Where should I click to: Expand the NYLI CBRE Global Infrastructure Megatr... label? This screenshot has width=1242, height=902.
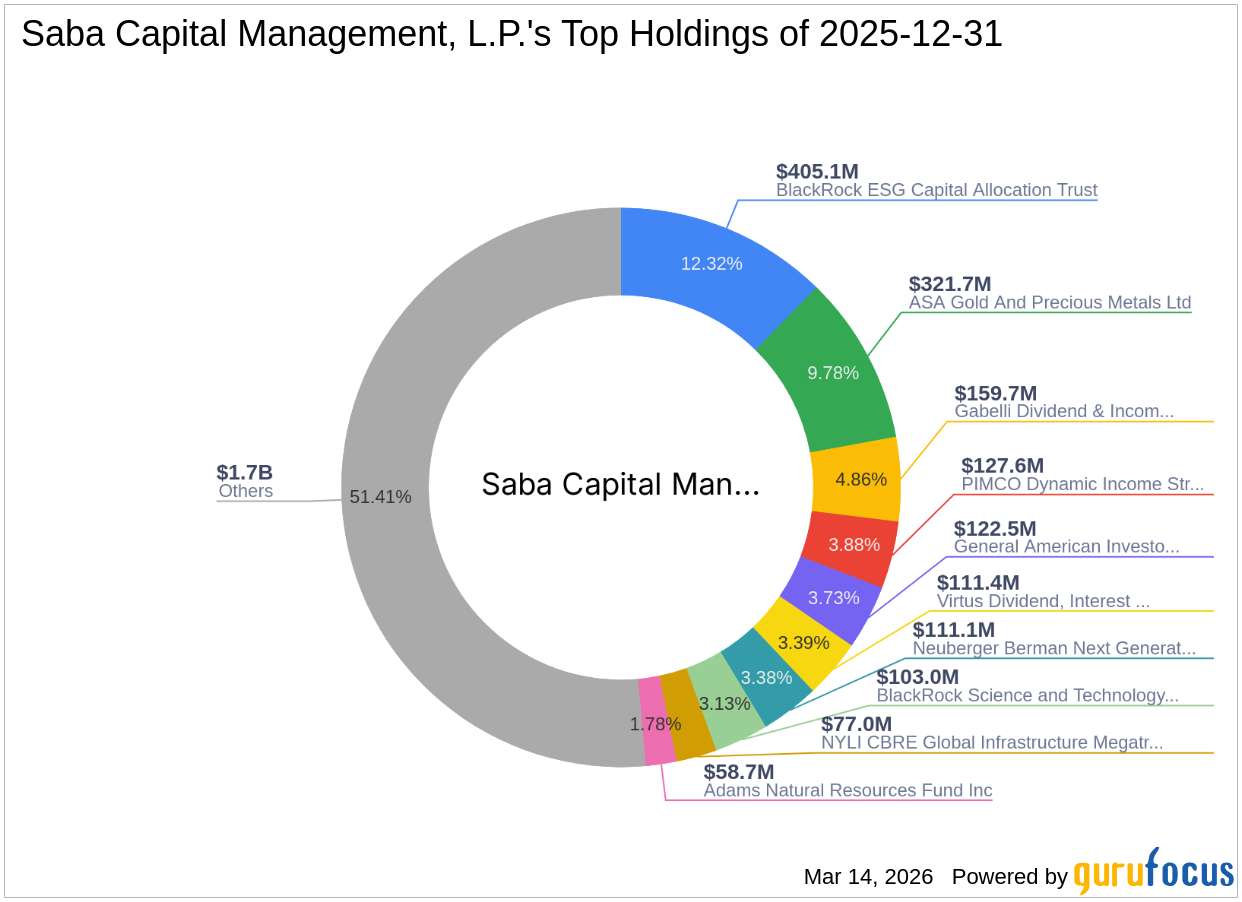[991, 743]
